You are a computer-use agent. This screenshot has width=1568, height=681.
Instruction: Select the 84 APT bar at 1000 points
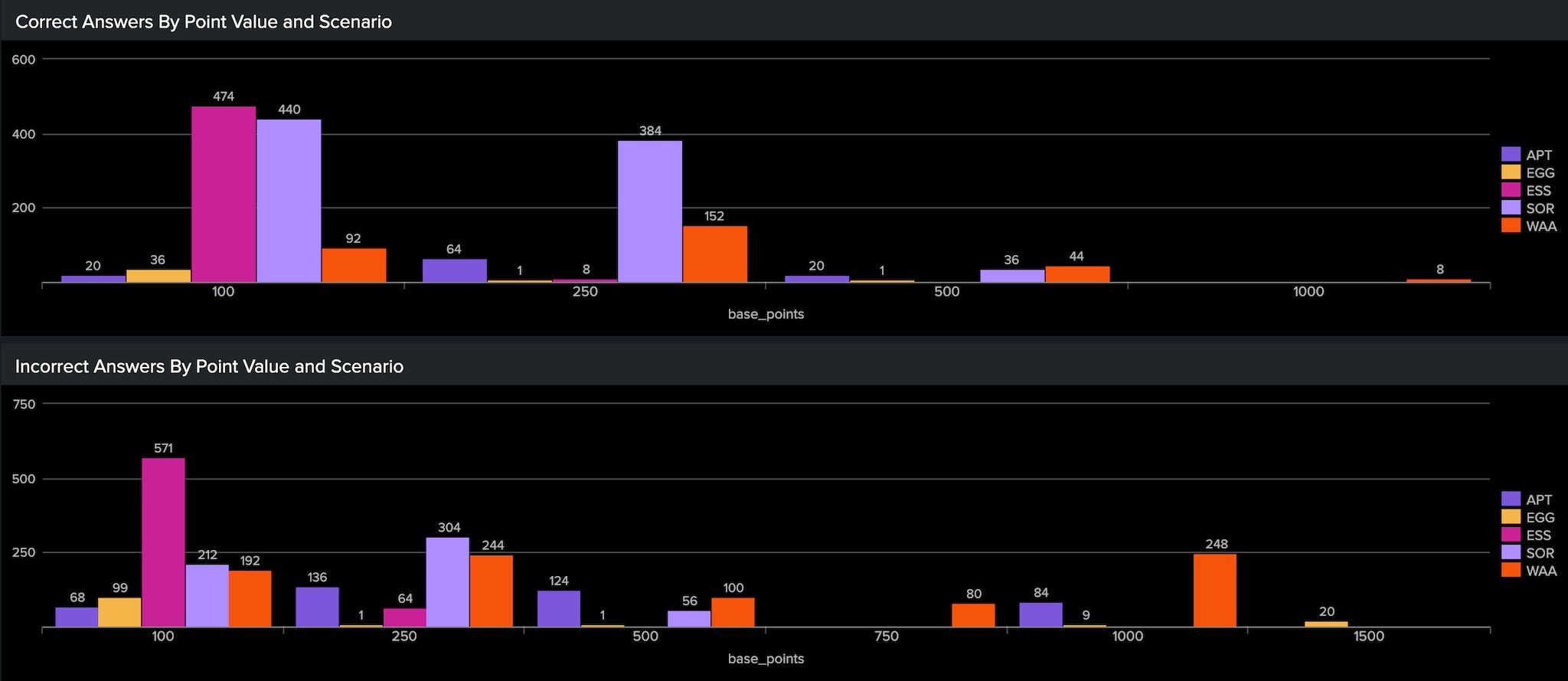coord(1041,615)
